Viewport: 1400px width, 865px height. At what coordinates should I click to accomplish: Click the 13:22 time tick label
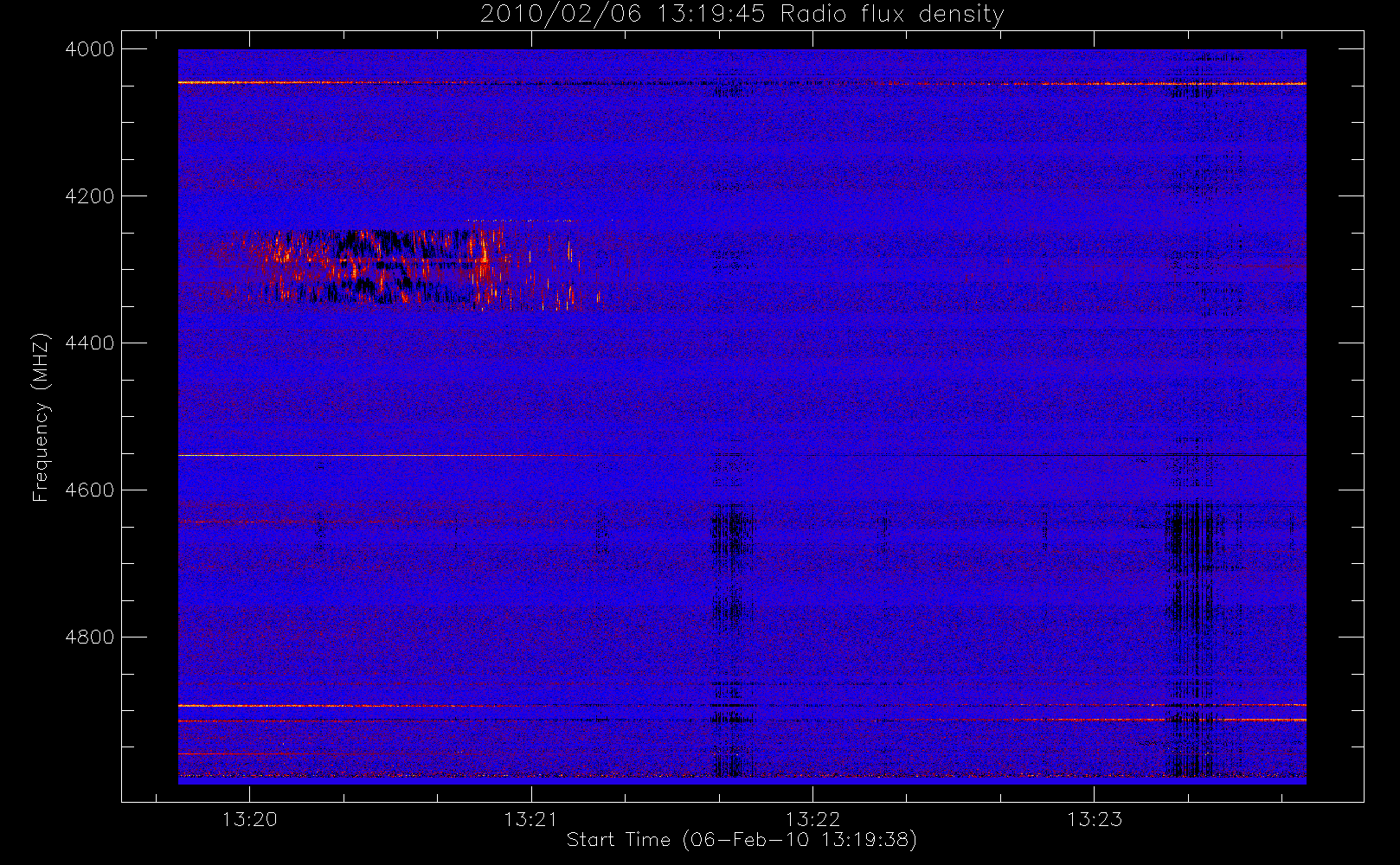(x=812, y=819)
